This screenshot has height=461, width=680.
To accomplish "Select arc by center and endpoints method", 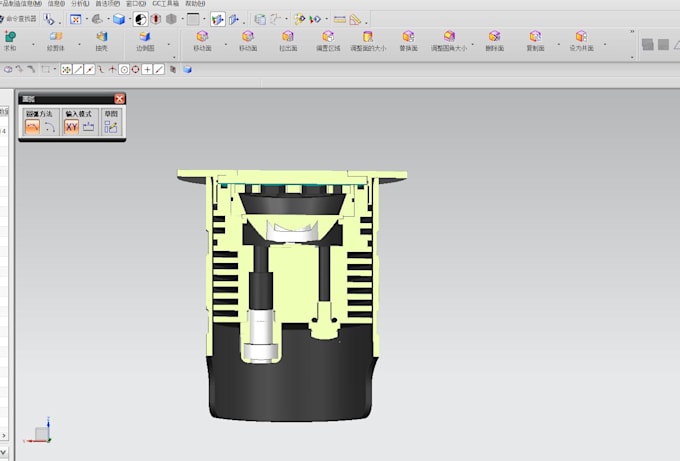I will [49, 127].
